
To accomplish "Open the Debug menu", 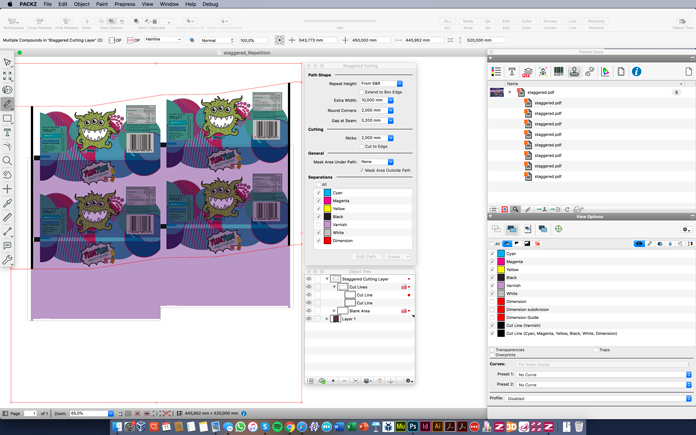I will (x=210, y=4).
